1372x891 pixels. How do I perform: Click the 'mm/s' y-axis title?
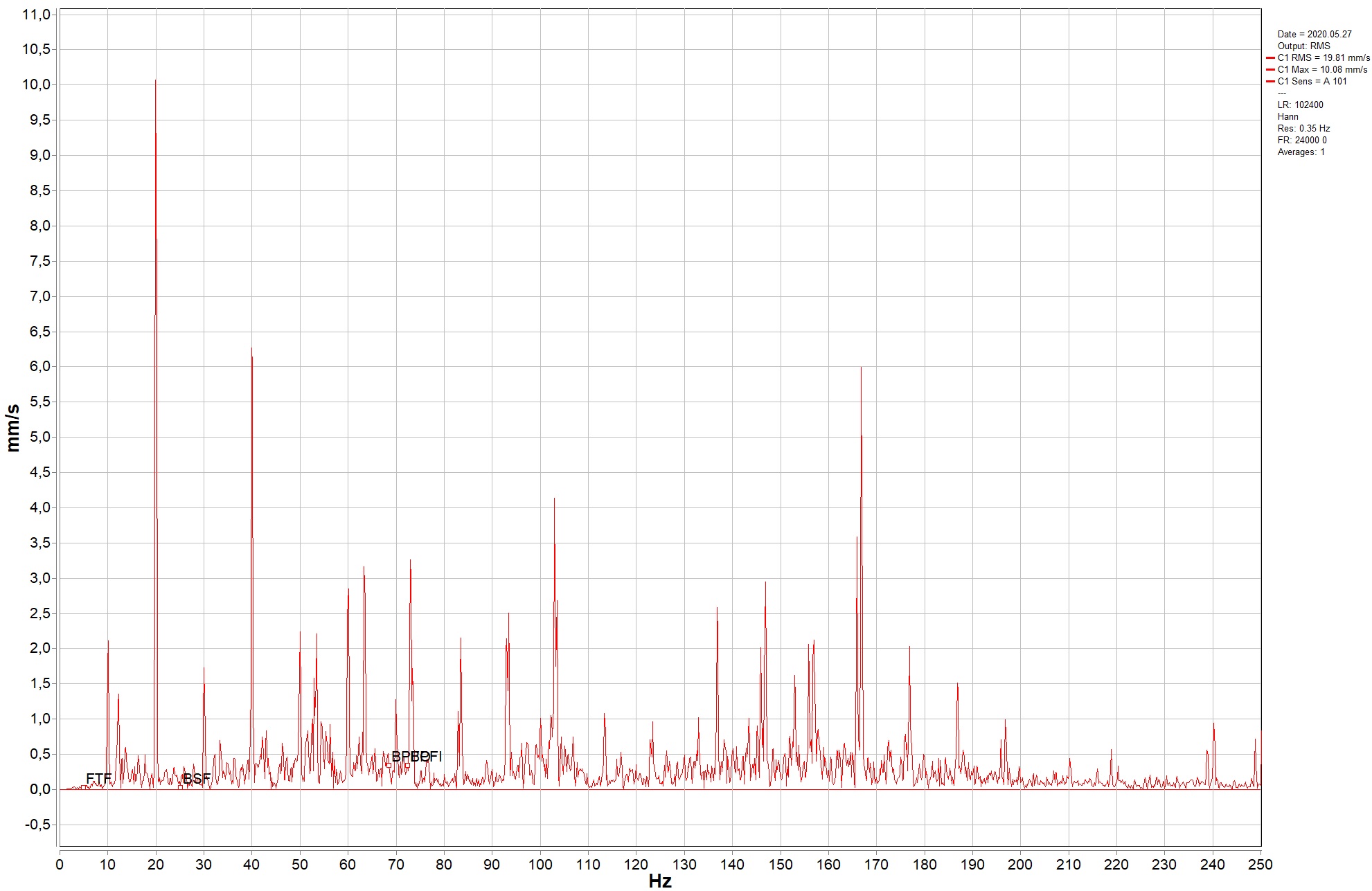(12, 429)
